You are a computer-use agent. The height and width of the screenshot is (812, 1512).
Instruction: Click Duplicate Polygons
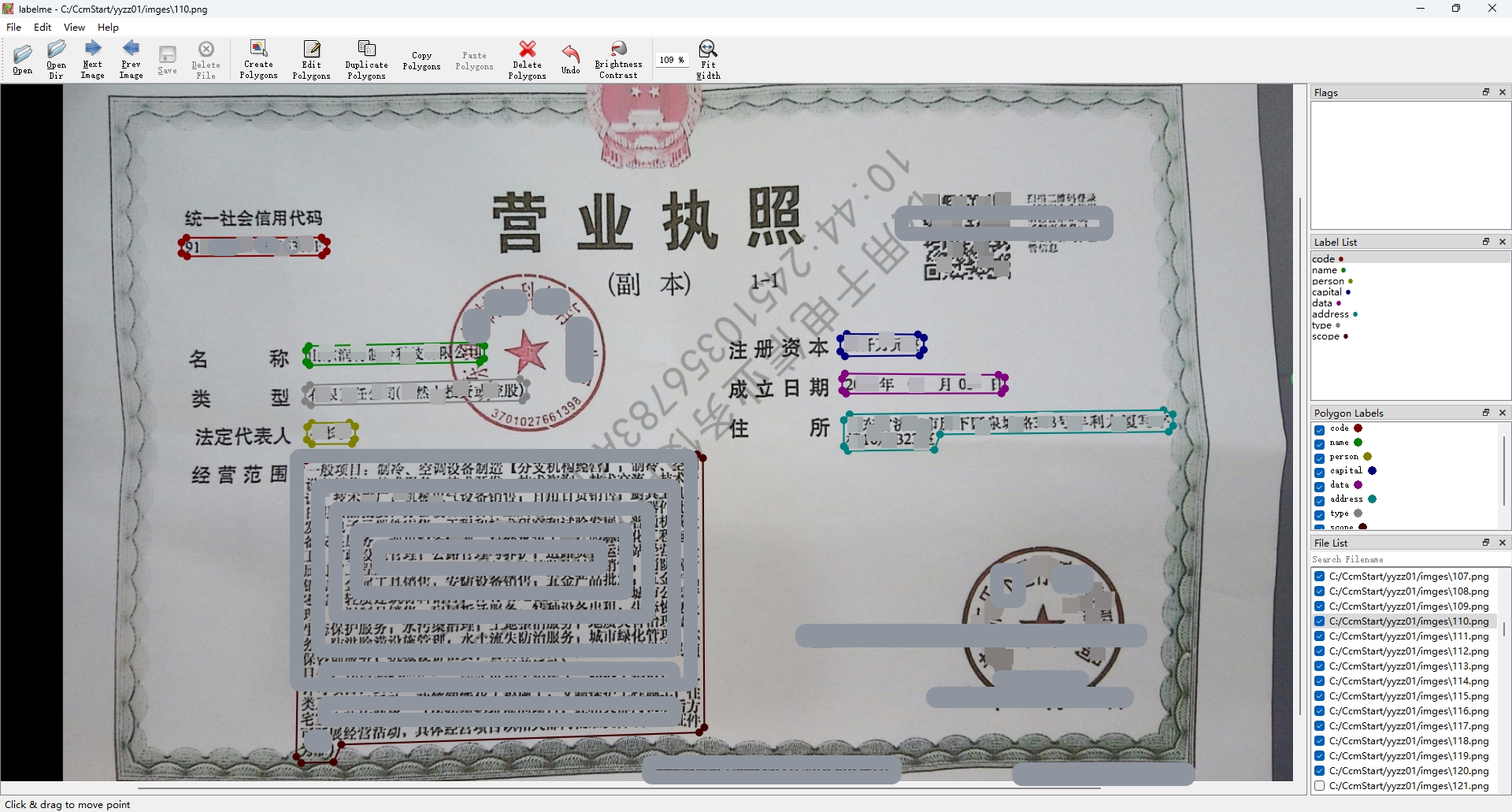pos(367,59)
